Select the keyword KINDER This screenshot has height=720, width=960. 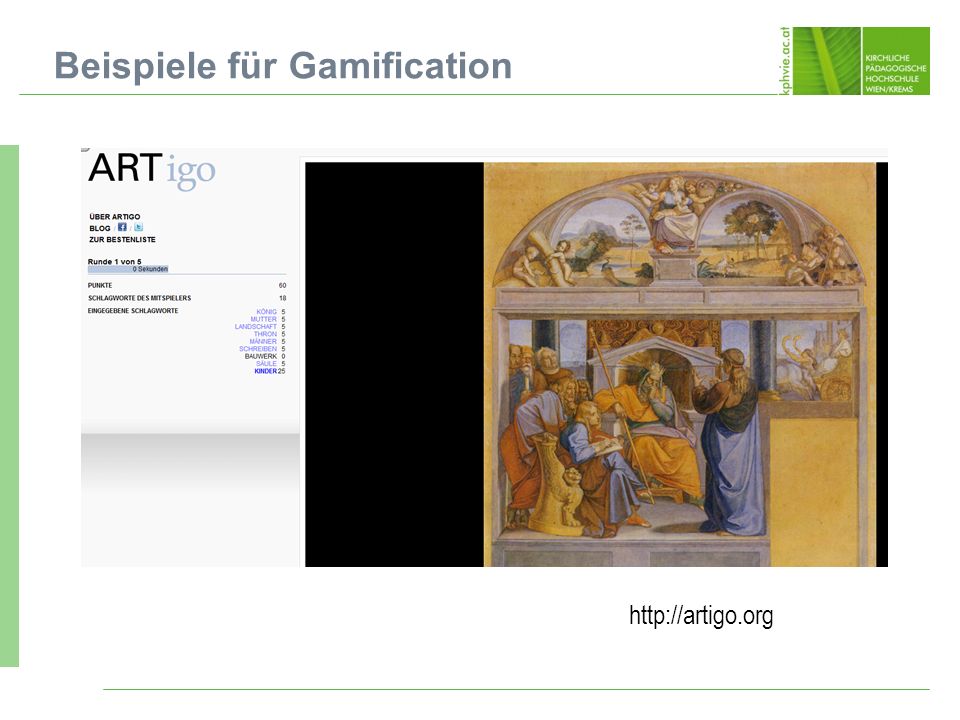pos(266,371)
